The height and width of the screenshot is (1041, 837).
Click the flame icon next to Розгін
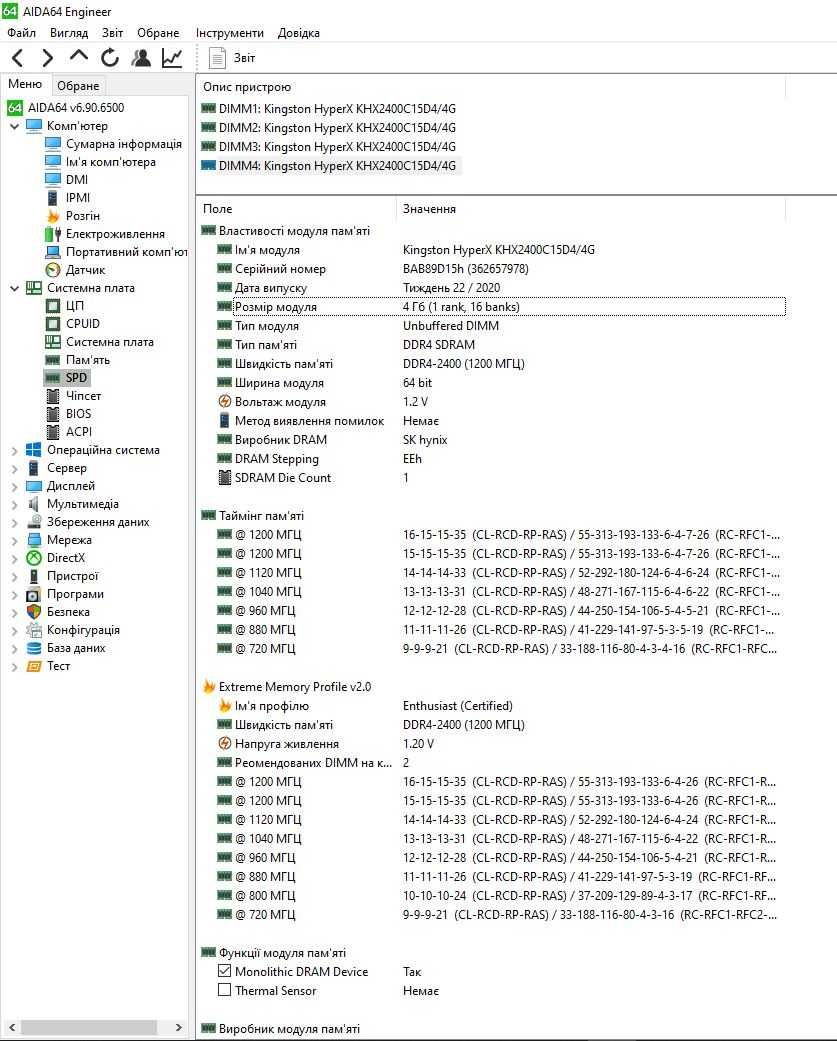pyautogui.click(x=52, y=216)
